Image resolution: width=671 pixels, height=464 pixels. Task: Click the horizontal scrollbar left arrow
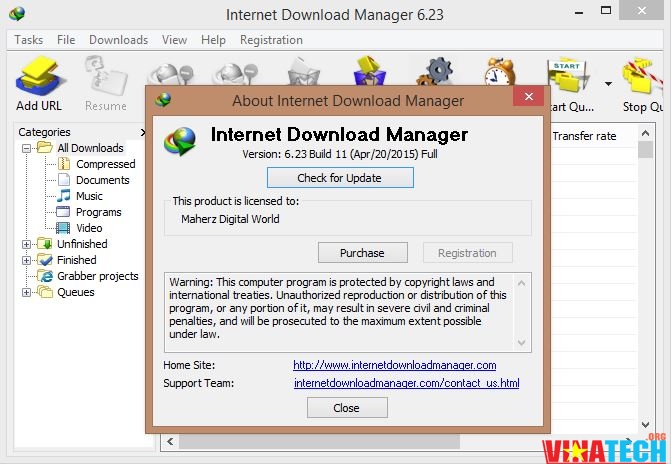pyautogui.click(x=170, y=441)
